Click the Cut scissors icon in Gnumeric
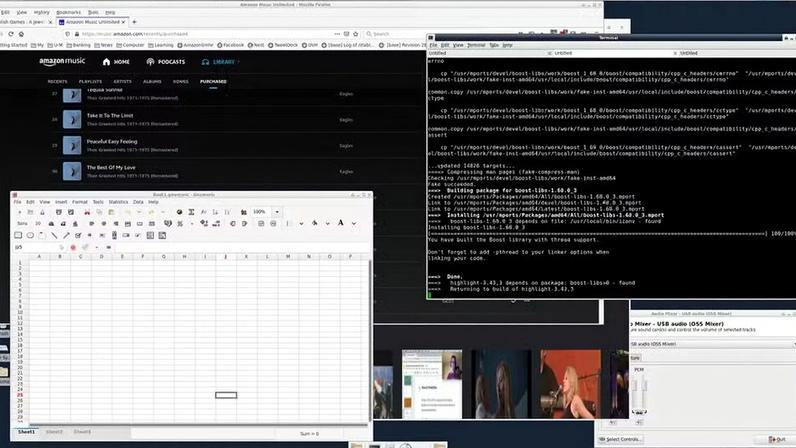796x448 pixels. tap(87, 212)
